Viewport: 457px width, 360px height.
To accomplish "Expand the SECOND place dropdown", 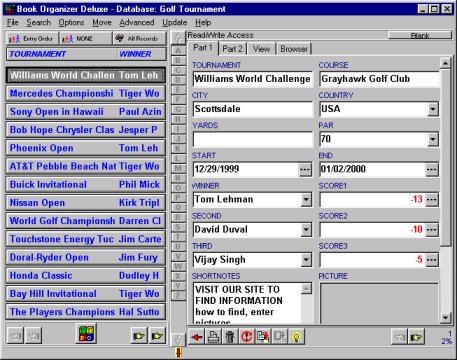I will click(306, 229).
